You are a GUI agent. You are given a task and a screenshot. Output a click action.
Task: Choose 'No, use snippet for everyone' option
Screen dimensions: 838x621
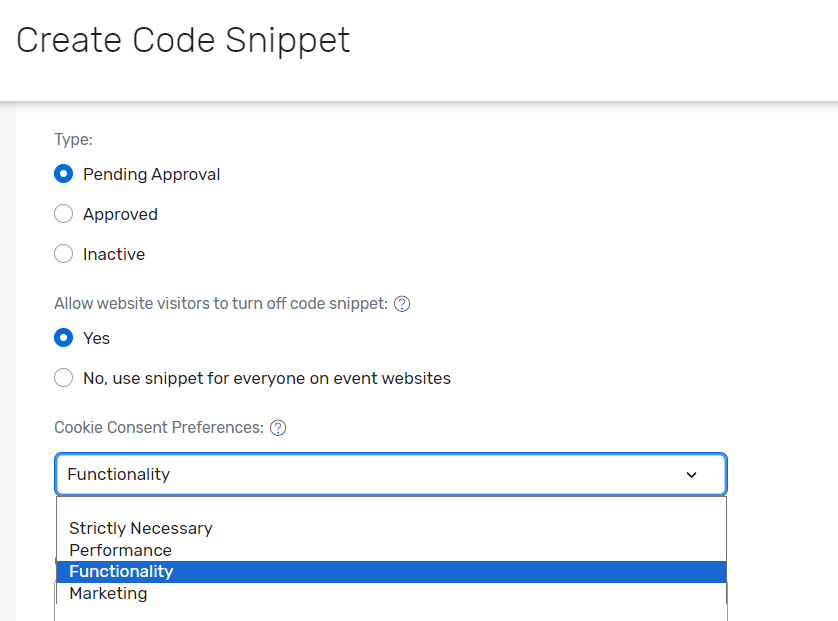[64, 378]
